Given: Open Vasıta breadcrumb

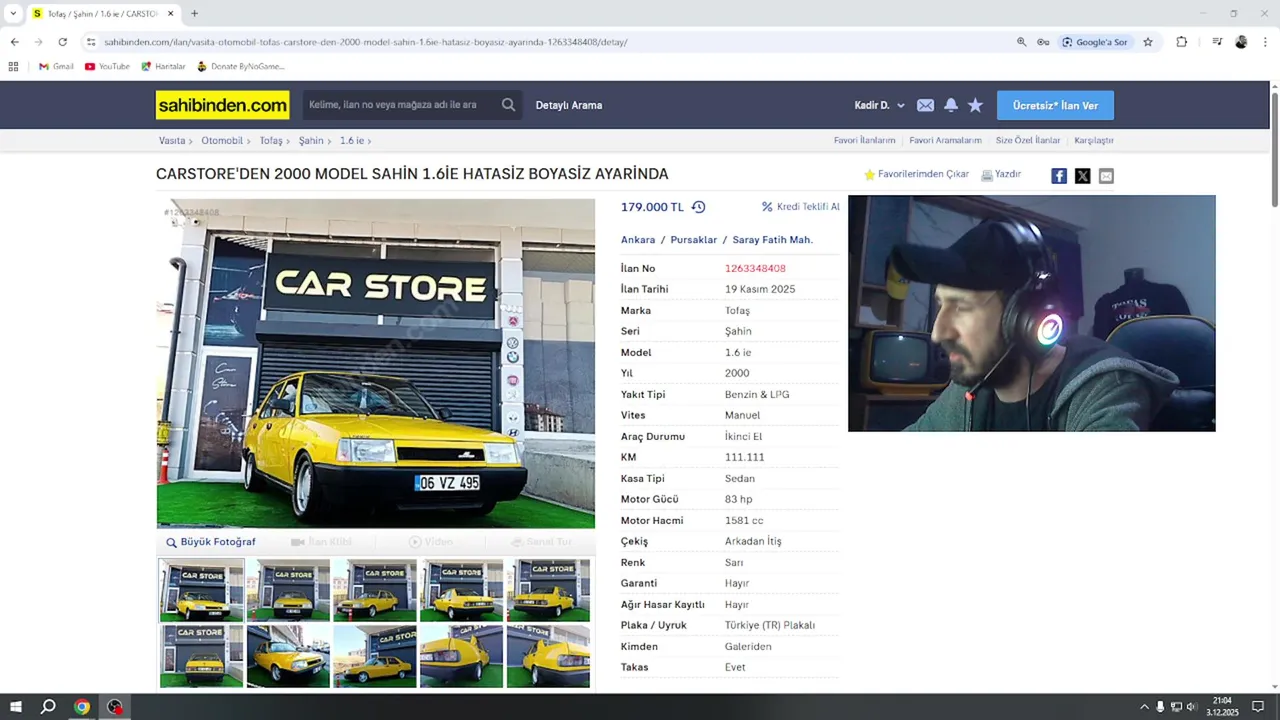Looking at the screenshot, I should [172, 141].
